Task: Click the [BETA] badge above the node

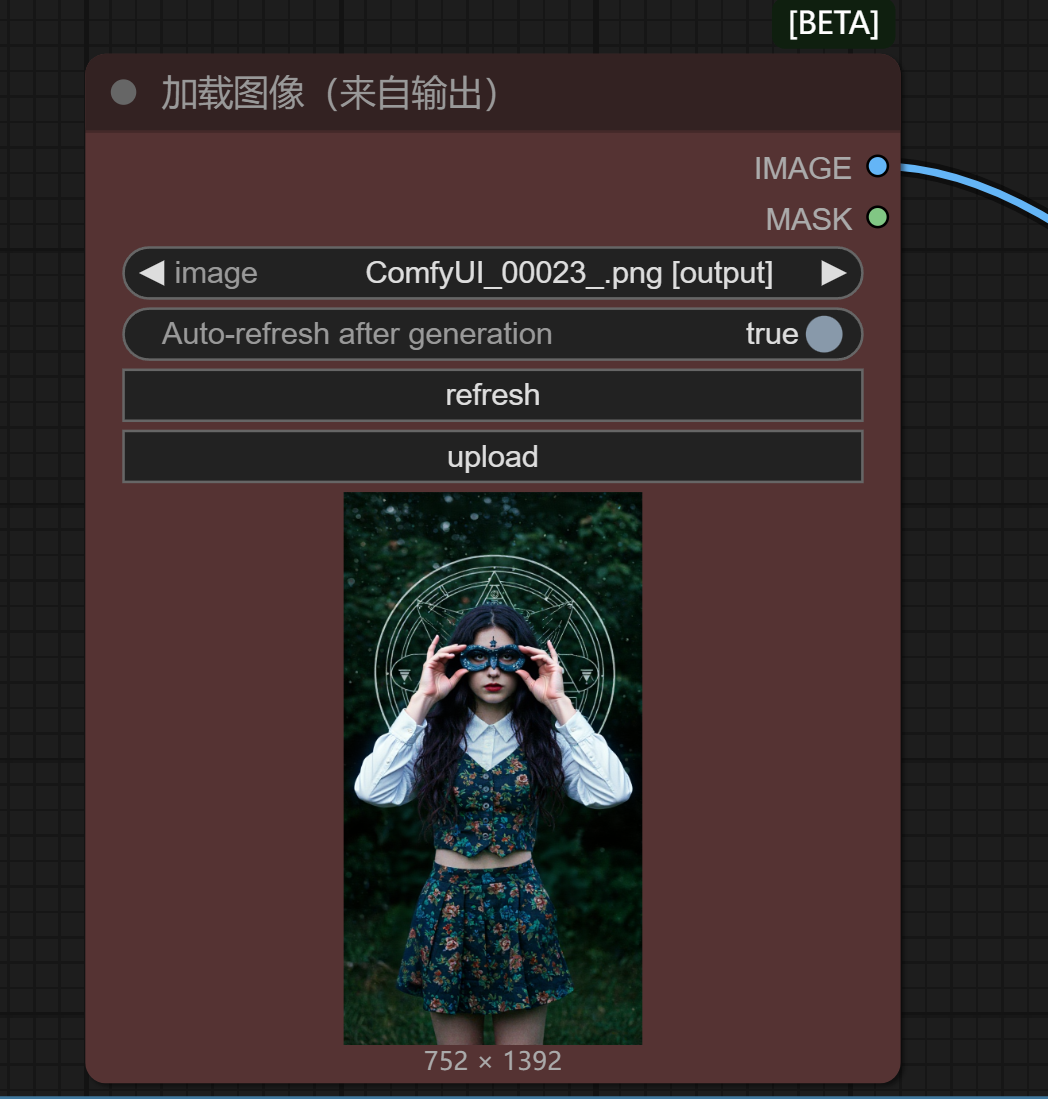Action: [x=833, y=24]
